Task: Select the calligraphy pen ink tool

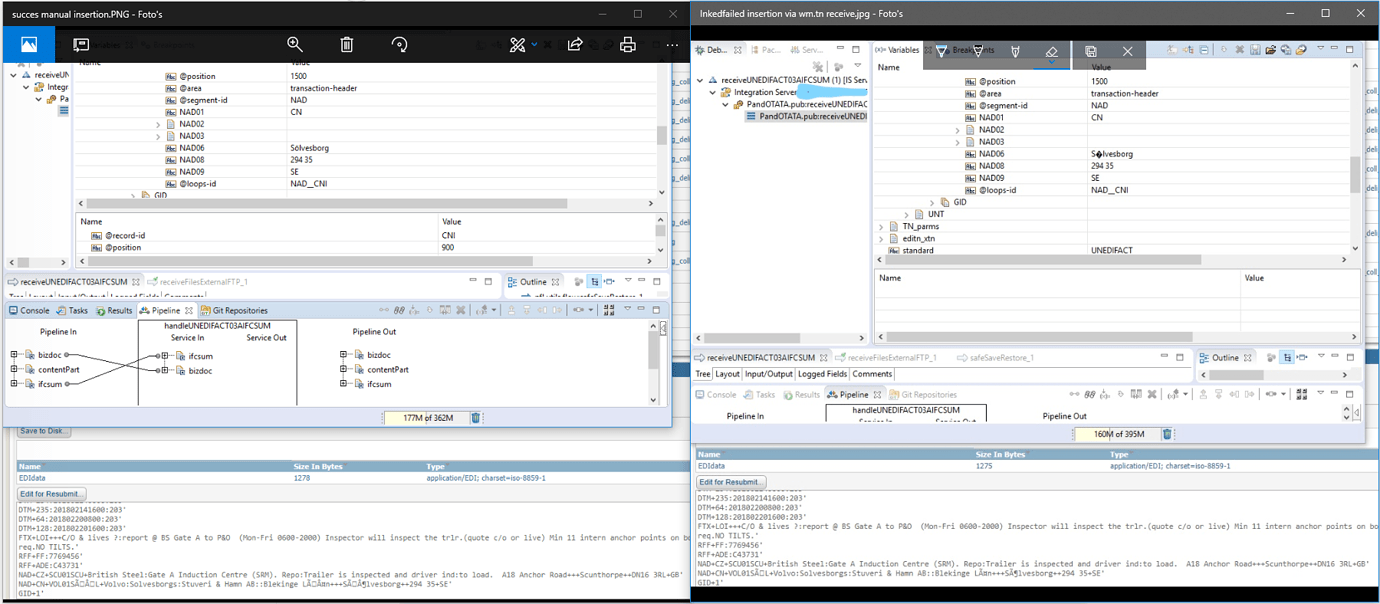Action: click(1015, 51)
